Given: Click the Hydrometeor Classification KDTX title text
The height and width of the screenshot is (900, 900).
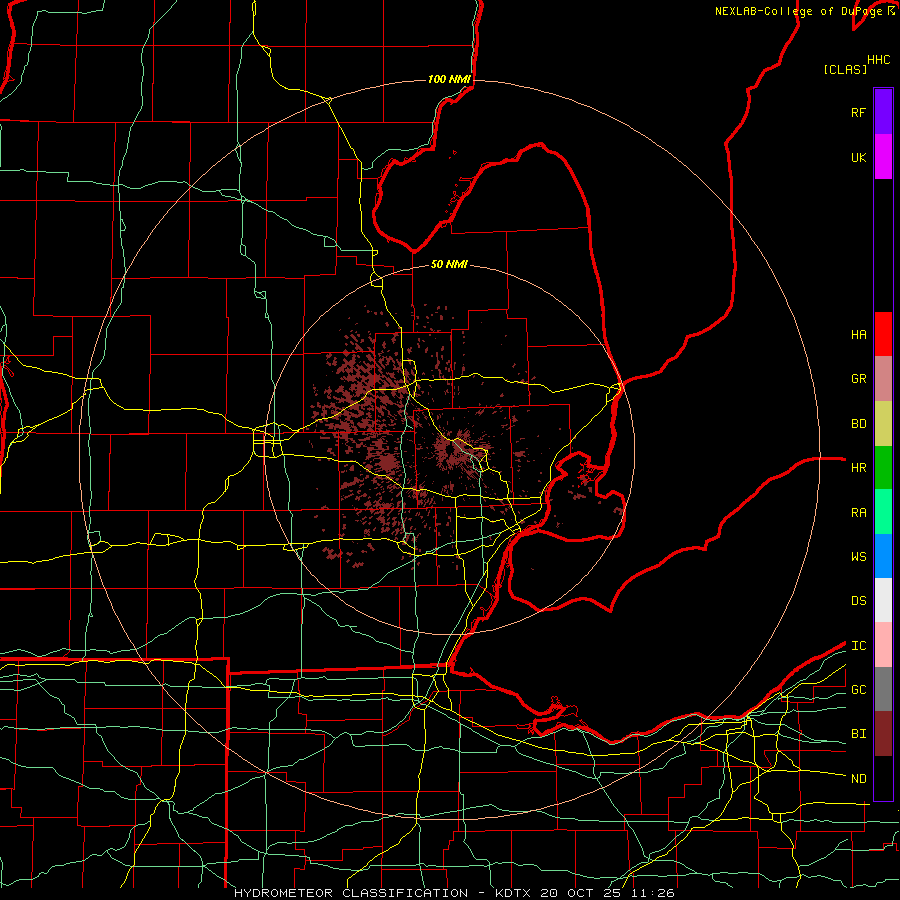Looking at the screenshot, I should 454,893.
